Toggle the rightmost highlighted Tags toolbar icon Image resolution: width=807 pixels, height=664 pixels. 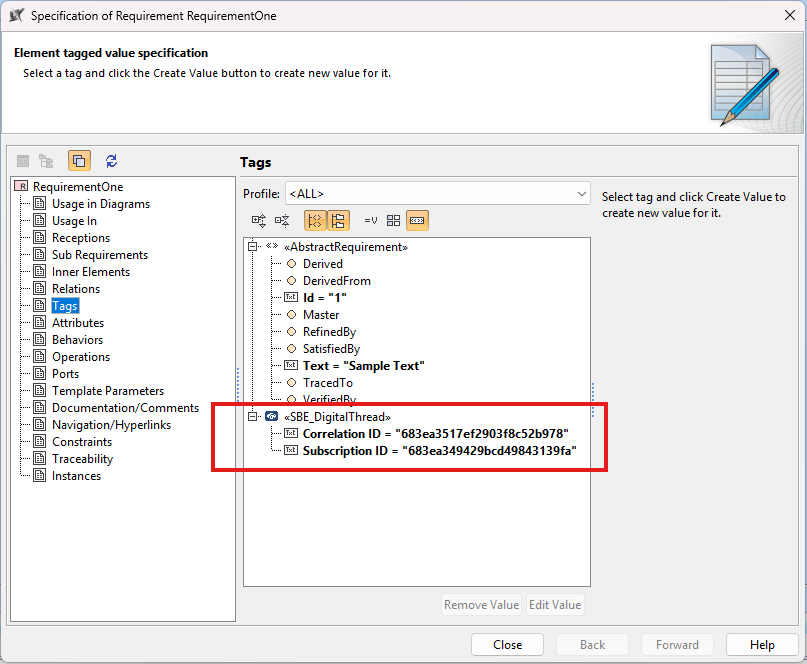418,220
